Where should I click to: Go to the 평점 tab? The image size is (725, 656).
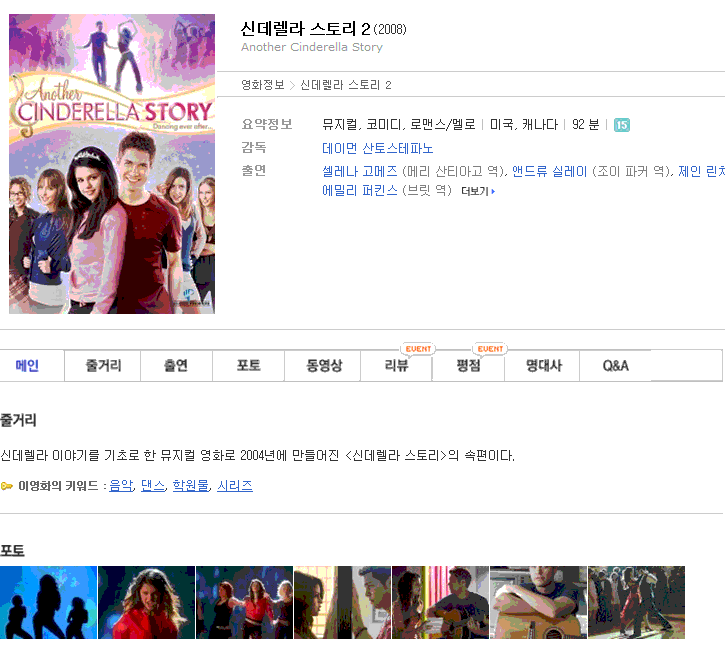(468, 366)
